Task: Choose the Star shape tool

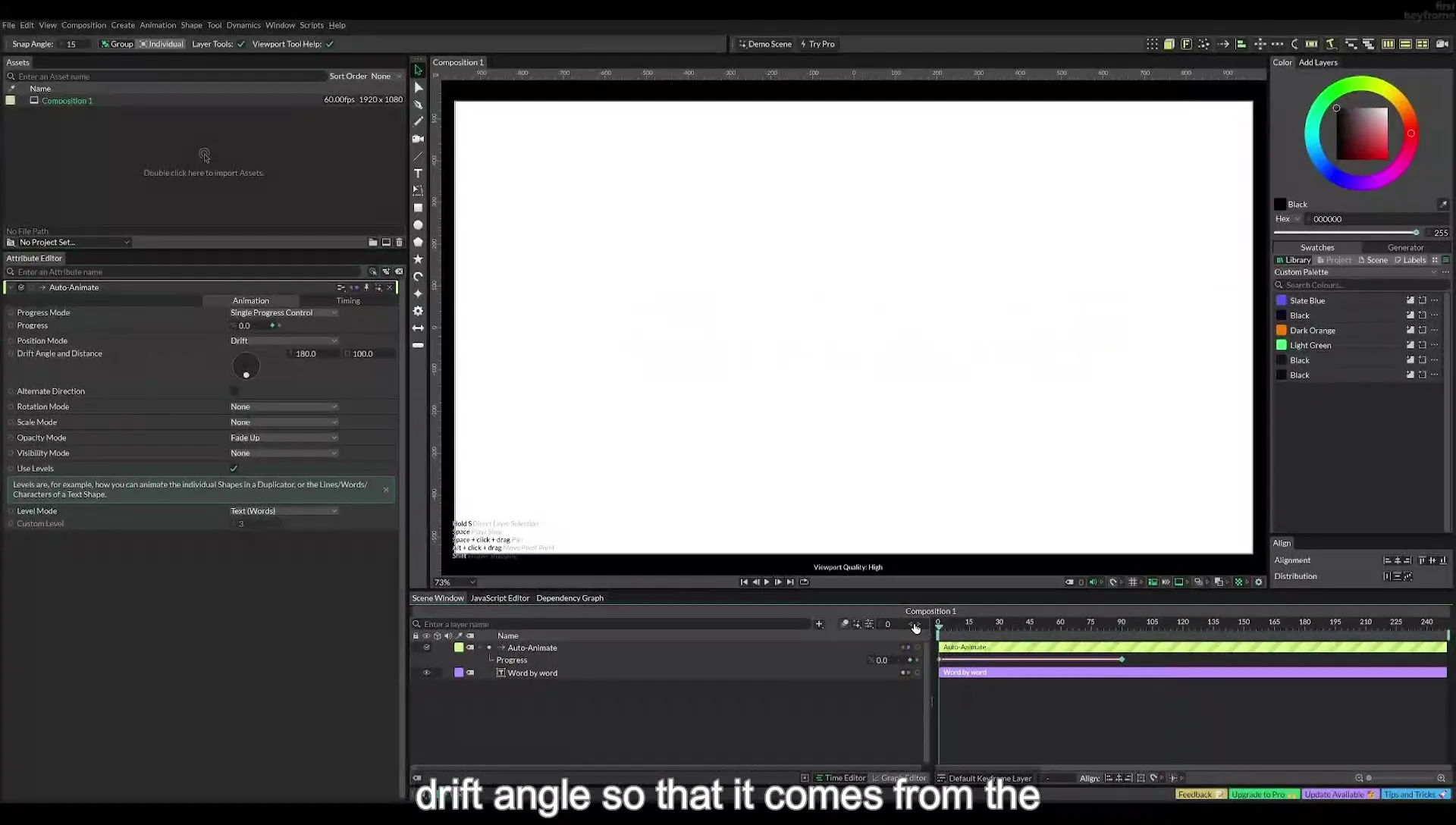Action: coord(418,259)
